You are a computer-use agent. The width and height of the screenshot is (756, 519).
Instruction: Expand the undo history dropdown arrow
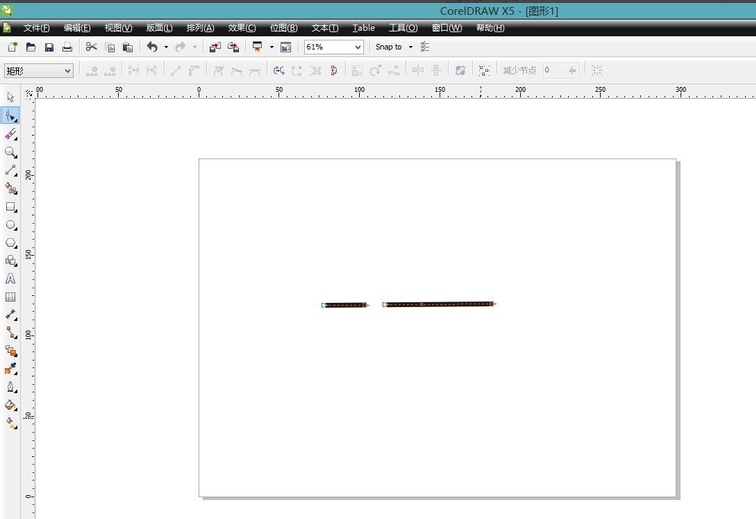(x=166, y=47)
